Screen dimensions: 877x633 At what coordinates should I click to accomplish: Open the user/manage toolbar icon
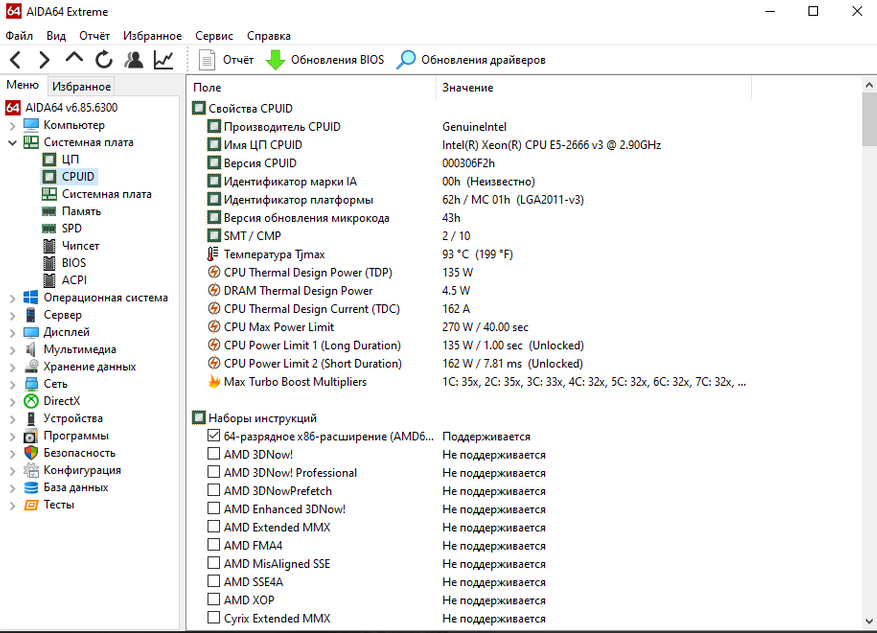click(133, 60)
